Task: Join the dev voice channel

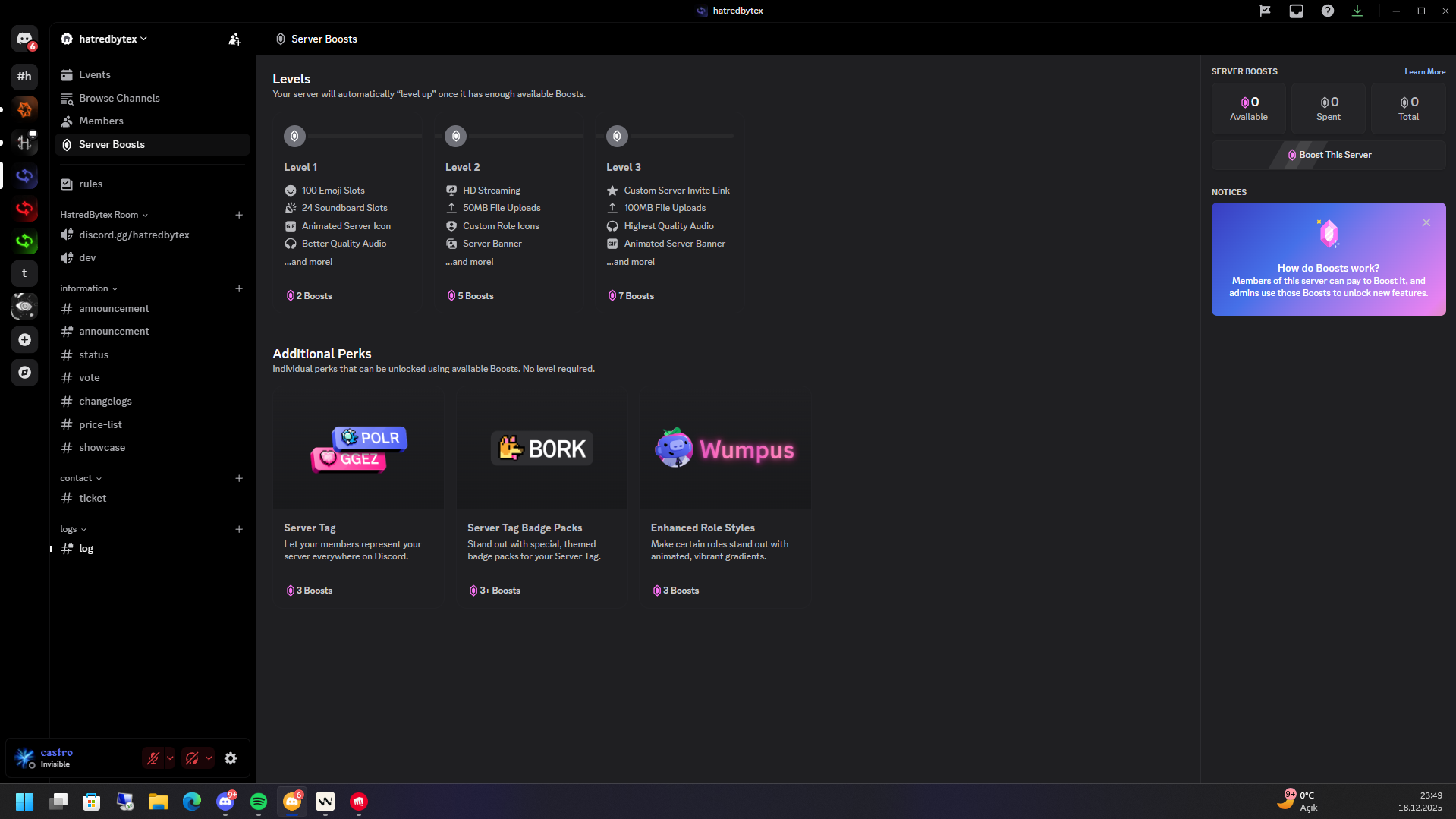Action: click(153, 258)
